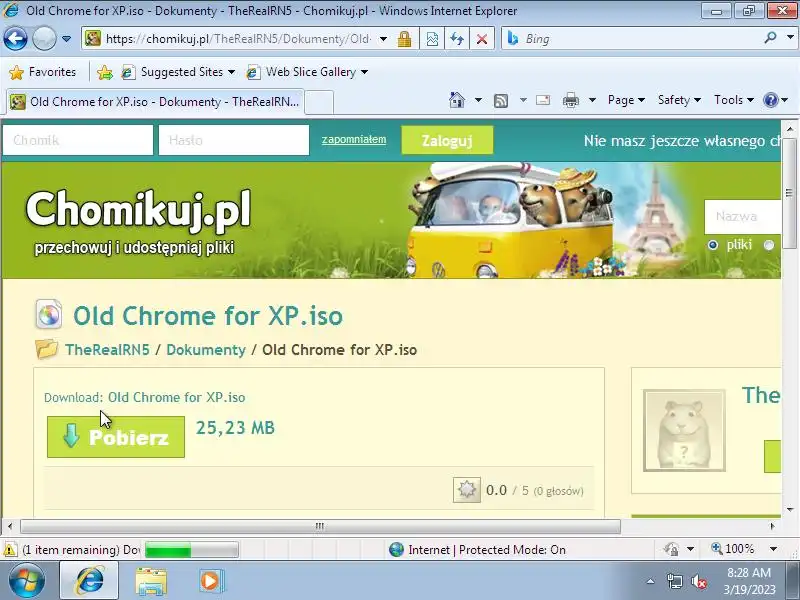Click the Chomikuj.pl logo
This screenshot has width=800, height=600.
[138, 209]
